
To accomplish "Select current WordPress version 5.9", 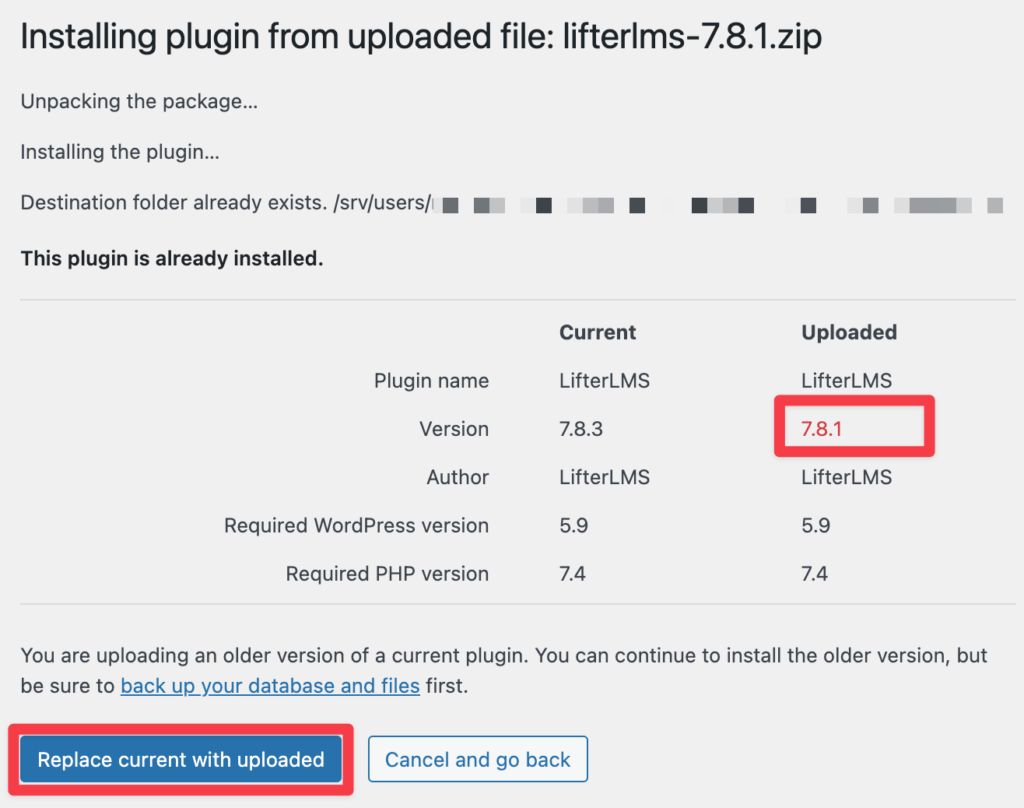I will pyautogui.click(x=573, y=525).
